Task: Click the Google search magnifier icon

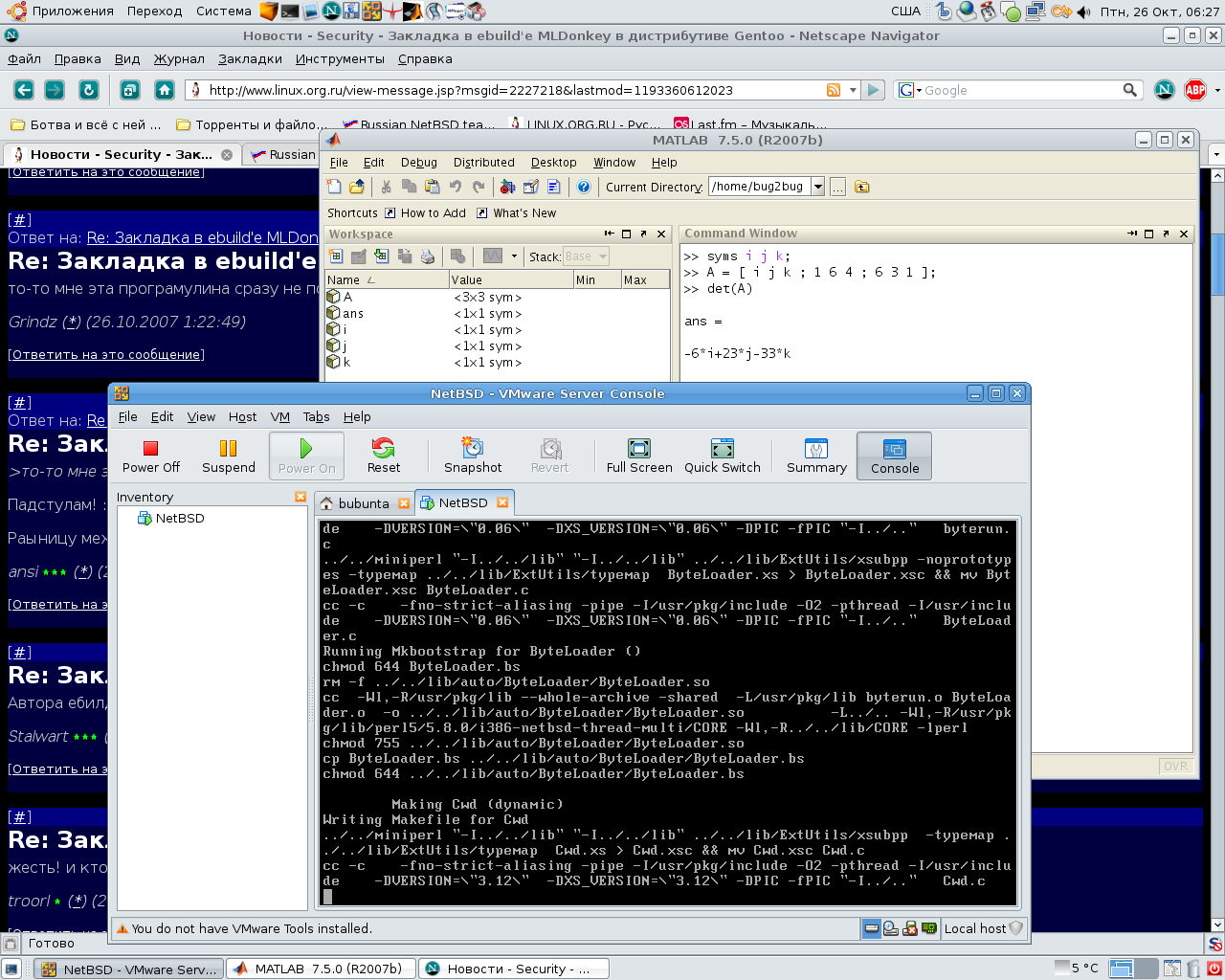Action: [1130, 90]
